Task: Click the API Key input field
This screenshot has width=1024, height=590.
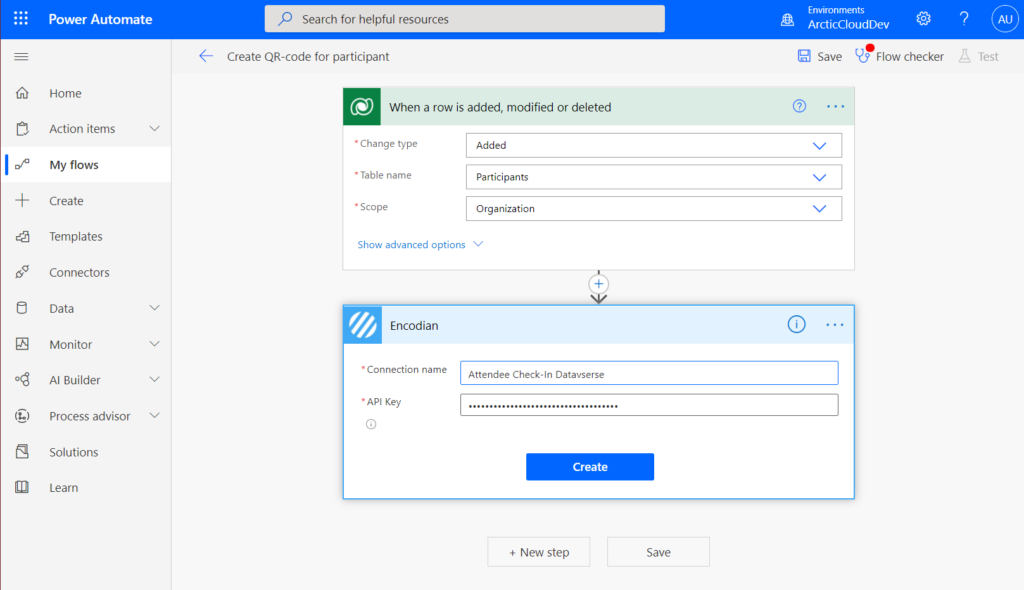Action: (649, 405)
